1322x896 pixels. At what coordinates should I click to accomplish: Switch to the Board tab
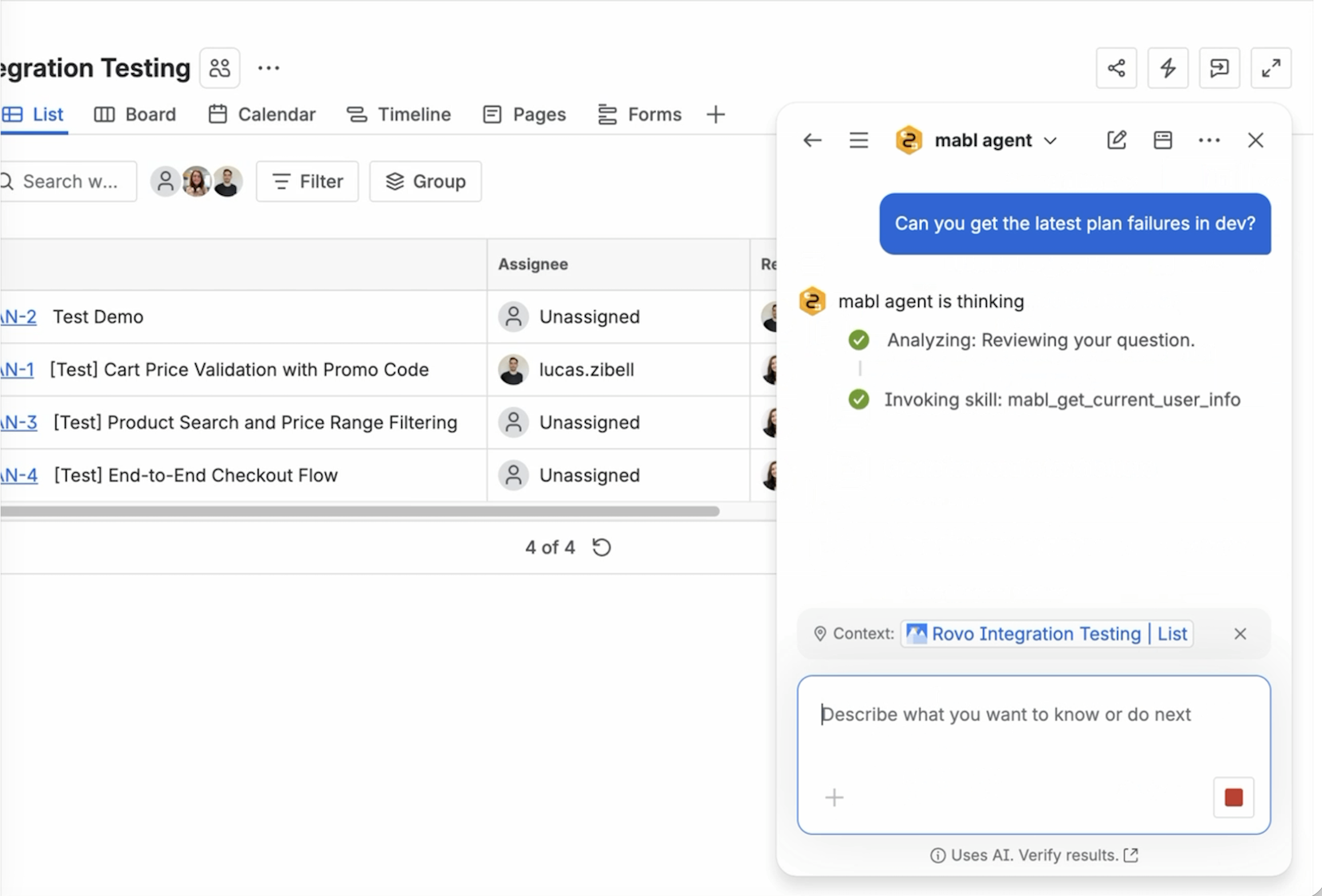pos(135,115)
